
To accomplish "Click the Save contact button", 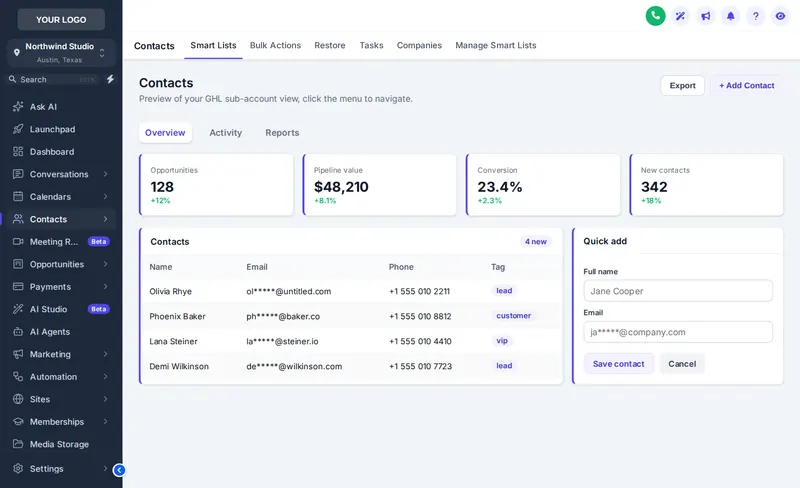I will [x=618, y=364].
